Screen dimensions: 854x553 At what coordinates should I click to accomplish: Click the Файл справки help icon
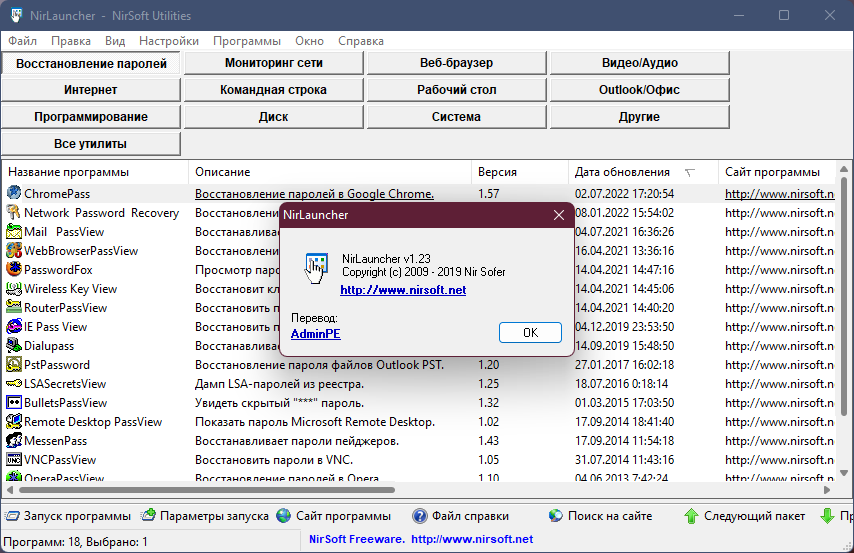(x=419, y=516)
